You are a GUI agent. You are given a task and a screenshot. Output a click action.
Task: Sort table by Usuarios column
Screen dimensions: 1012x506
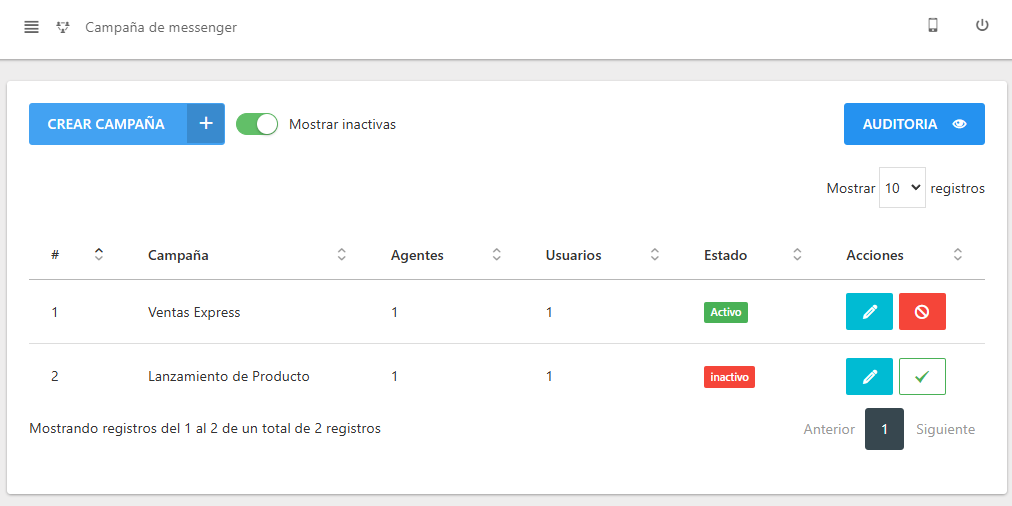pyautogui.click(x=654, y=255)
